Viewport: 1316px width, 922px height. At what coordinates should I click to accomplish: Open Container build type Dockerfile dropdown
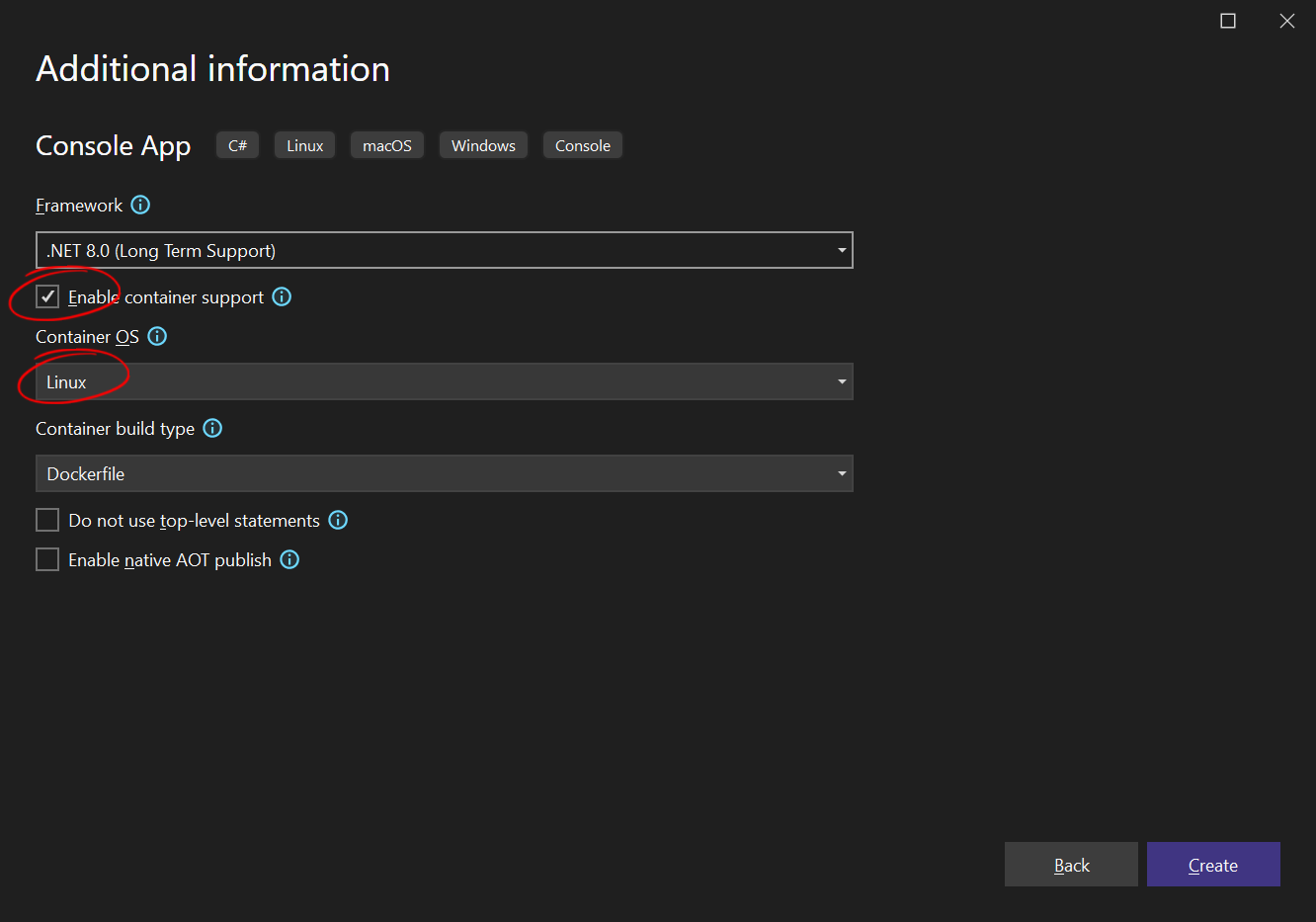[444, 473]
